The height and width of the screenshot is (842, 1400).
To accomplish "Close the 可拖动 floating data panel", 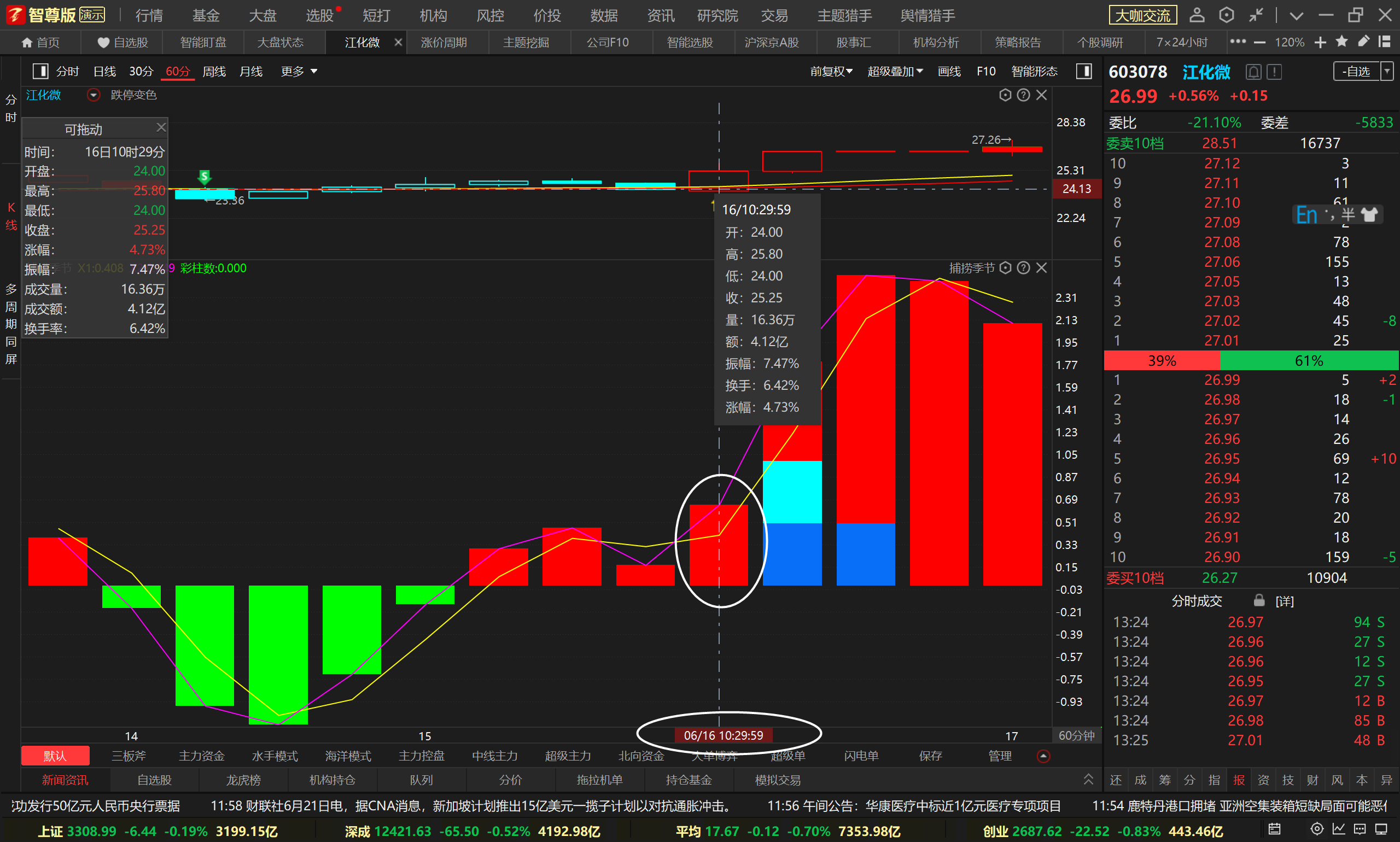I will click(x=161, y=127).
